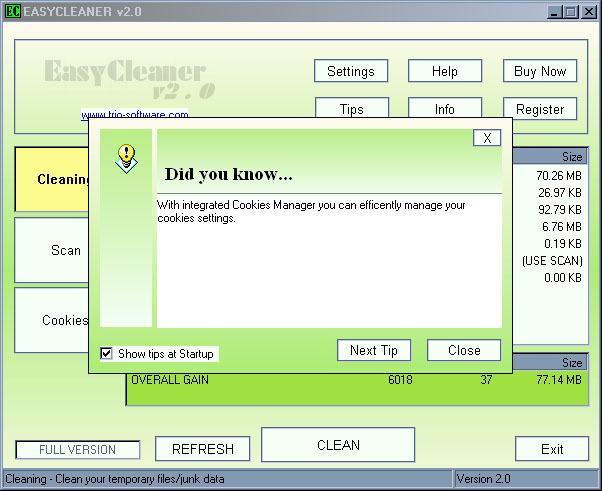Screen dimensions: 602x491
Task: Click the OVERALL GAIN row label
Action: [x=170, y=380]
